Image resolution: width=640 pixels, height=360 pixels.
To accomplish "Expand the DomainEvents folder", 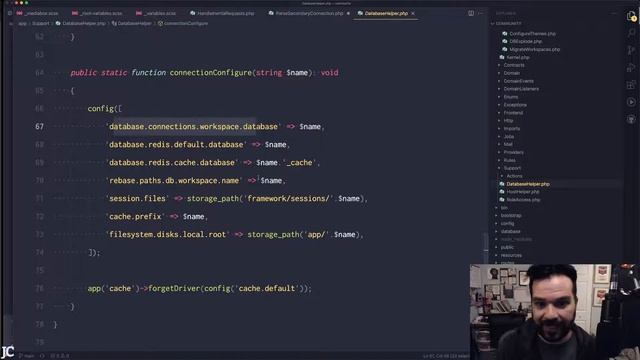I will [518, 81].
